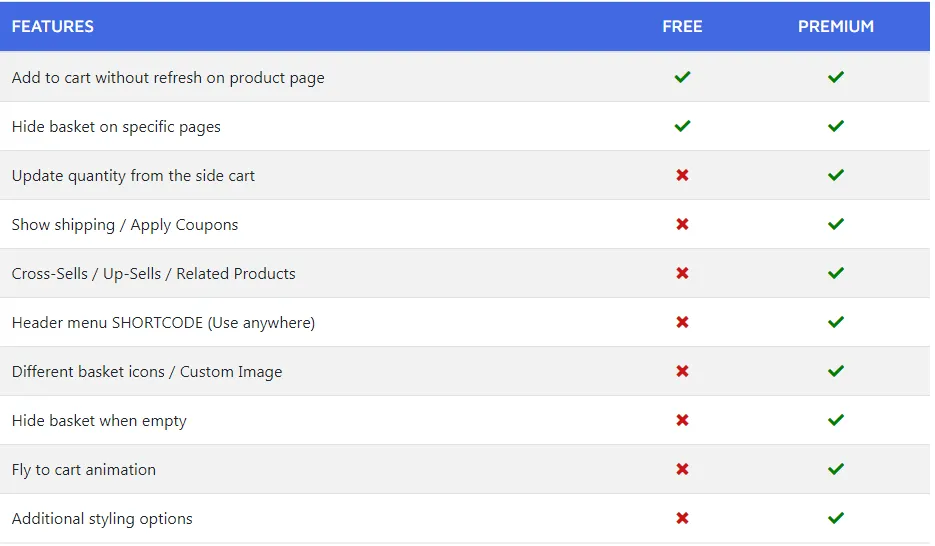Click the Free checkmark for Hide basket on specific pages
935x546 pixels.
[682, 126]
